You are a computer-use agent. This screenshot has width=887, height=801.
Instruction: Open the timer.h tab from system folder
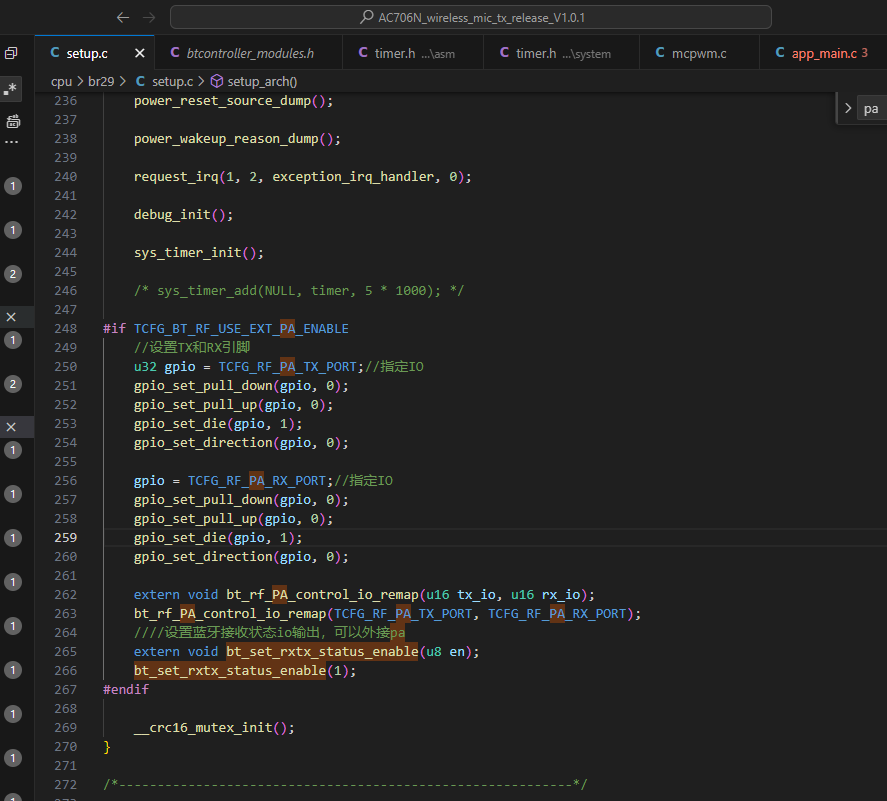[561, 53]
